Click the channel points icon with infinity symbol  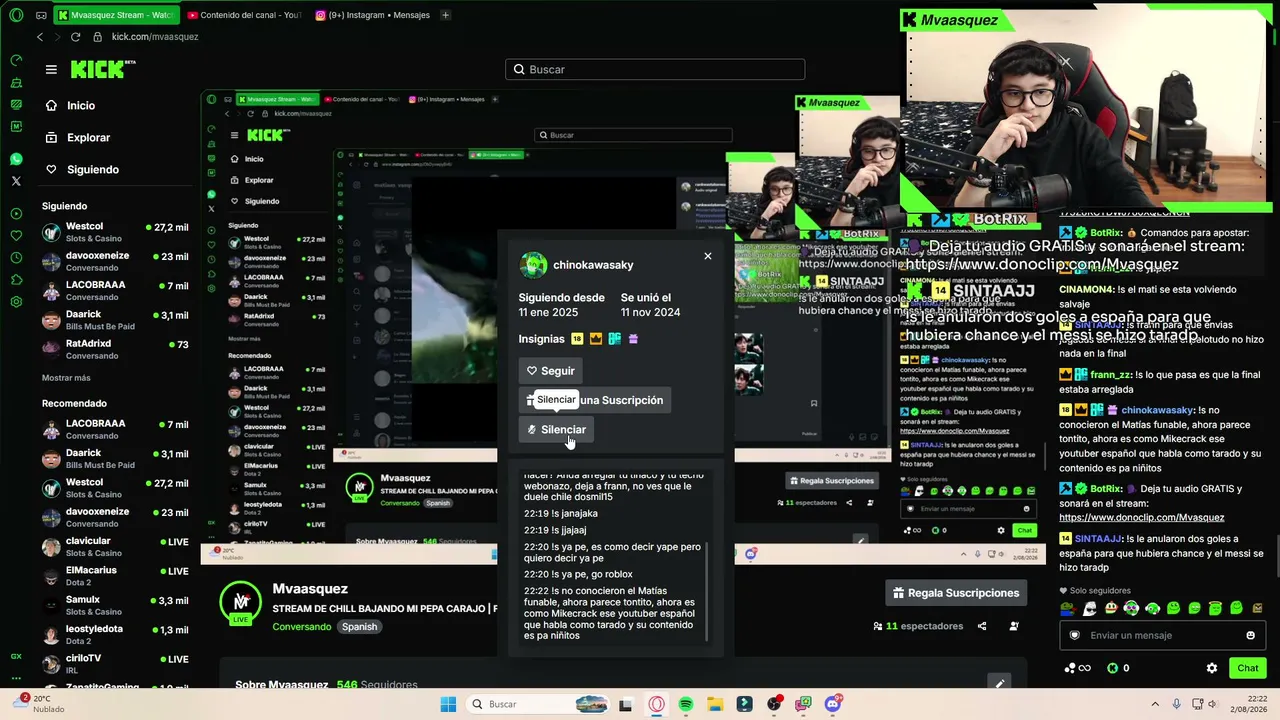tap(1077, 668)
